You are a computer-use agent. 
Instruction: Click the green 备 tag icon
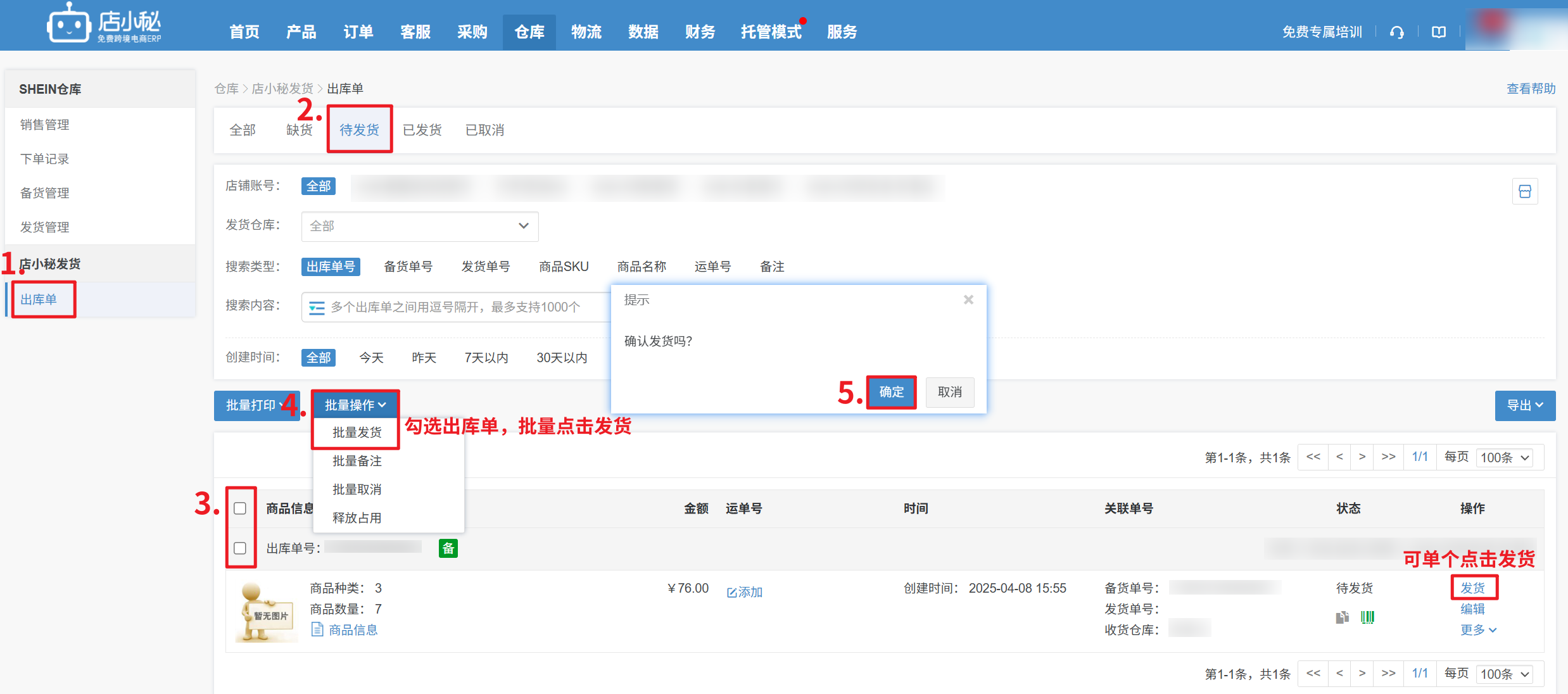448,548
